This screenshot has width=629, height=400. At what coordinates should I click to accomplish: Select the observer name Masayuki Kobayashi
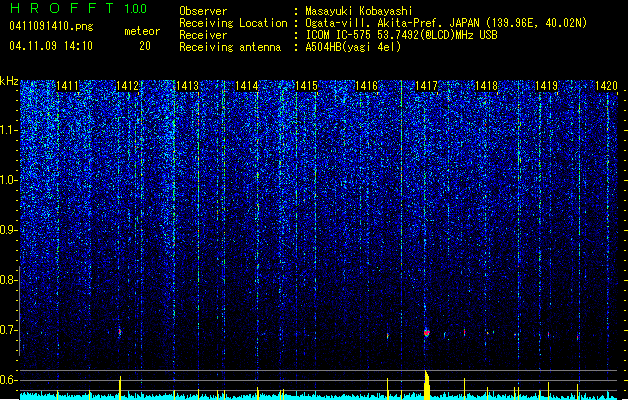(358, 11)
